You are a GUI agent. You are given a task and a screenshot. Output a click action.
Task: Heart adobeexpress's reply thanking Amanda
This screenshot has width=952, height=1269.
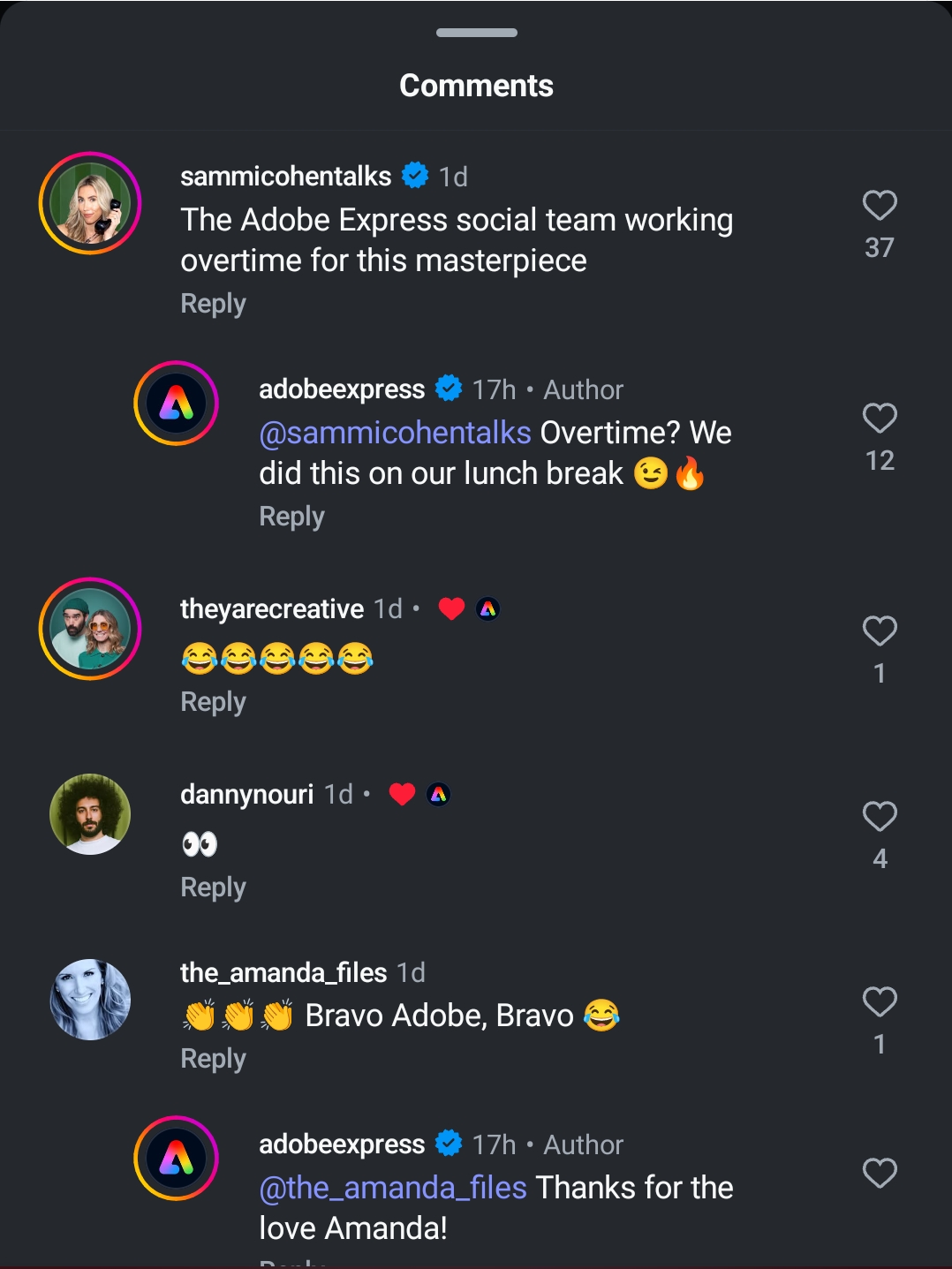point(880,1174)
